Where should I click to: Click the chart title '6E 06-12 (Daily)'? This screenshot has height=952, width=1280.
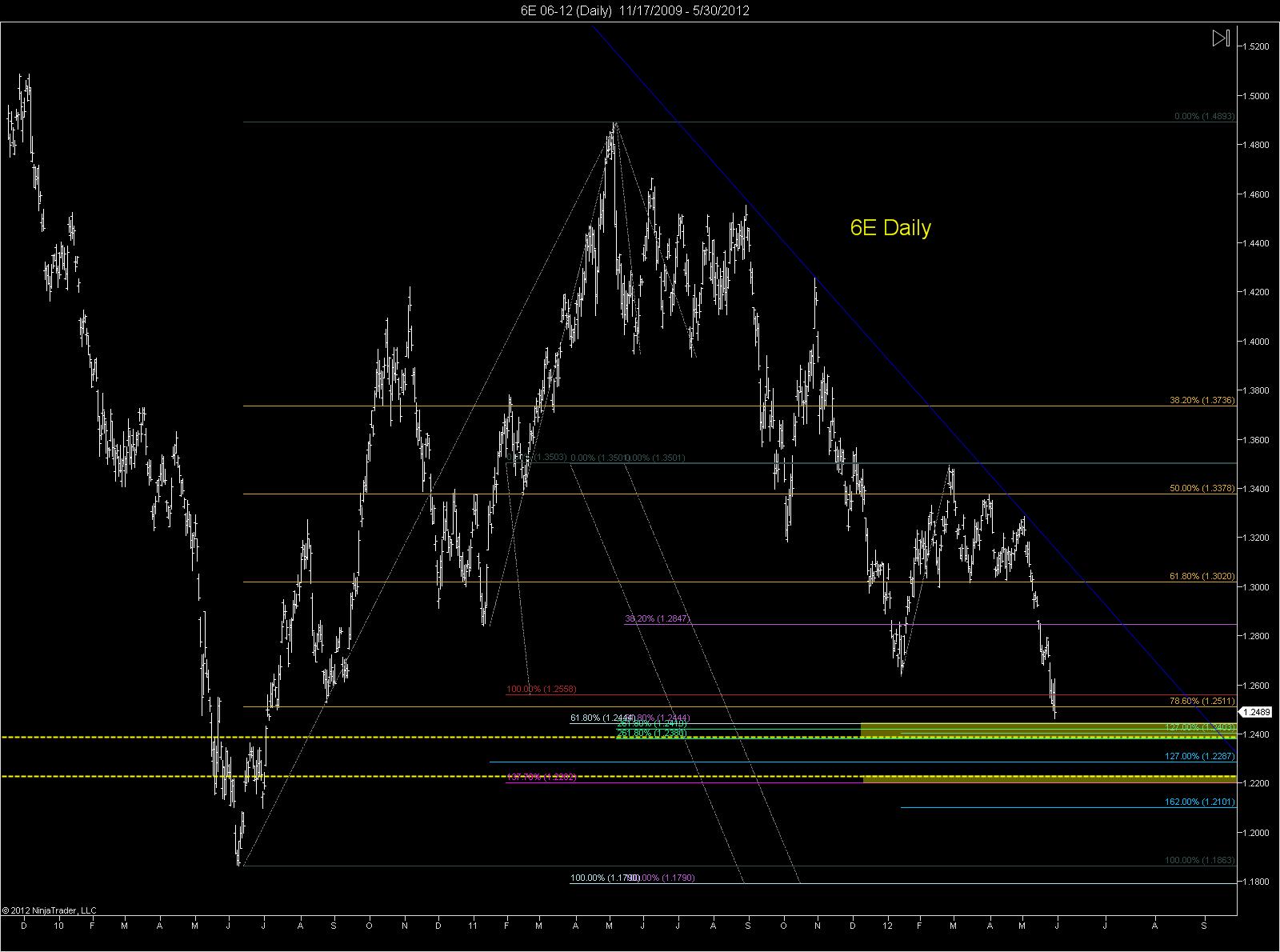pos(567,10)
